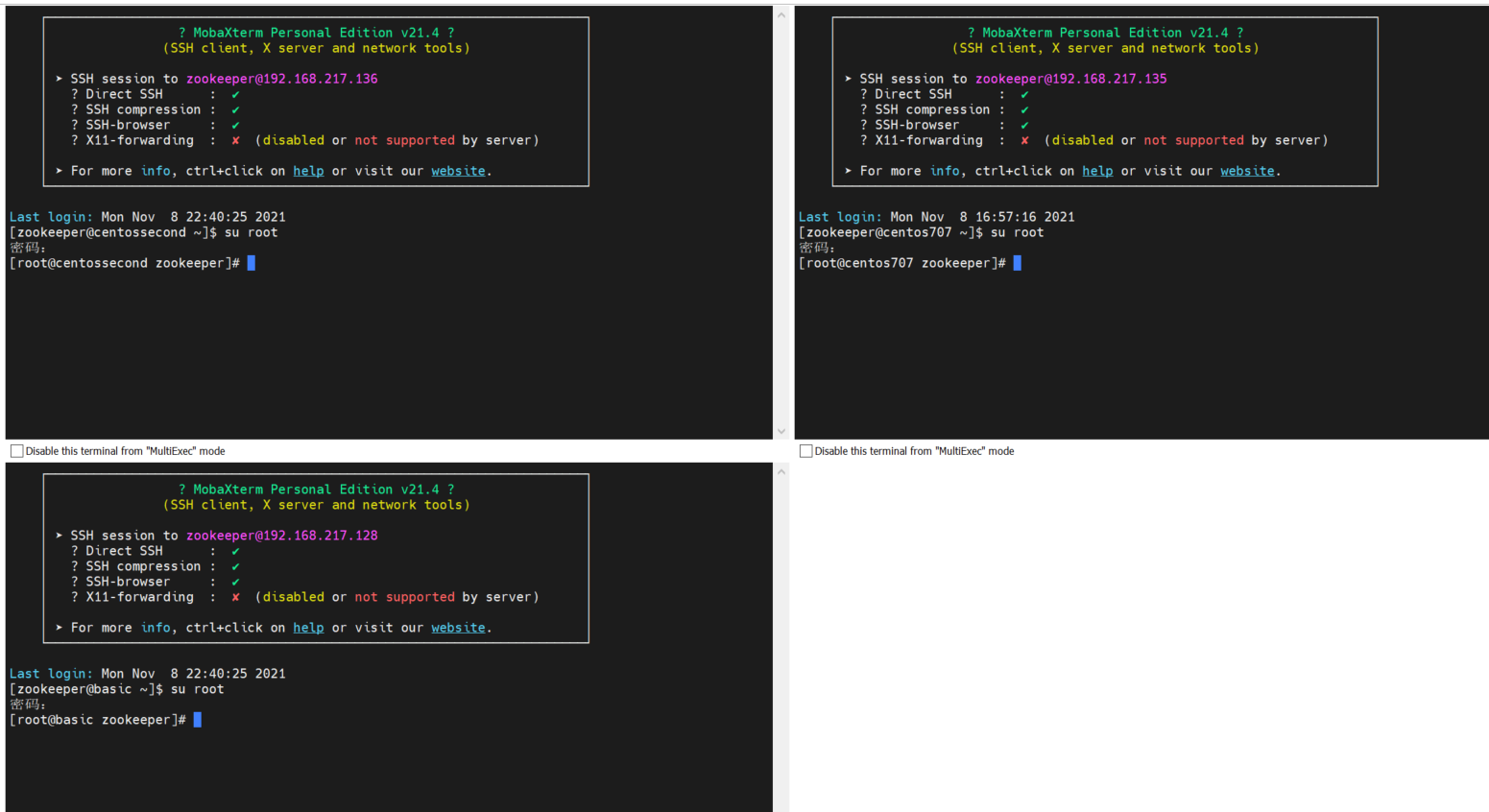
Task: Check MultiExec disable box under 192.168.217.136 terminal
Action: (16, 451)
